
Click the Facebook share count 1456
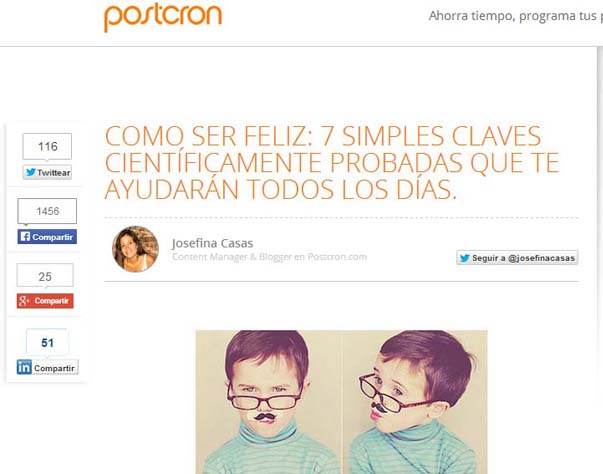coord(47,211)
